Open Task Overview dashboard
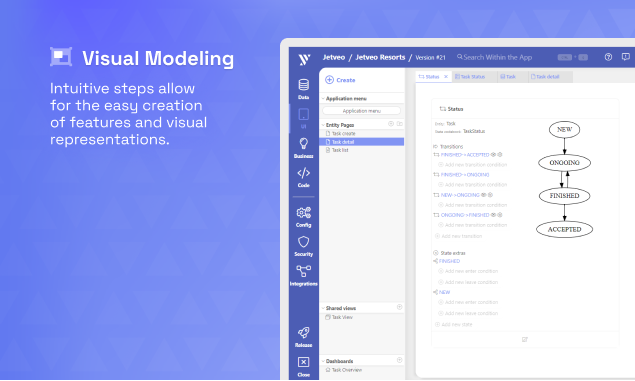Image resolution: width=635 pixels, height=381 pixels. 344,370
